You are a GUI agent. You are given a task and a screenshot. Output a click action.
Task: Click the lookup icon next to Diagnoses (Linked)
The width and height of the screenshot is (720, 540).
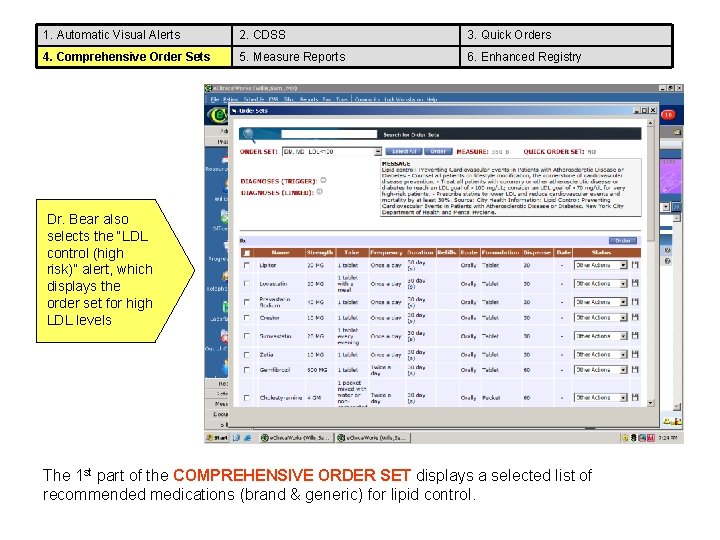[x=320, y=191]
